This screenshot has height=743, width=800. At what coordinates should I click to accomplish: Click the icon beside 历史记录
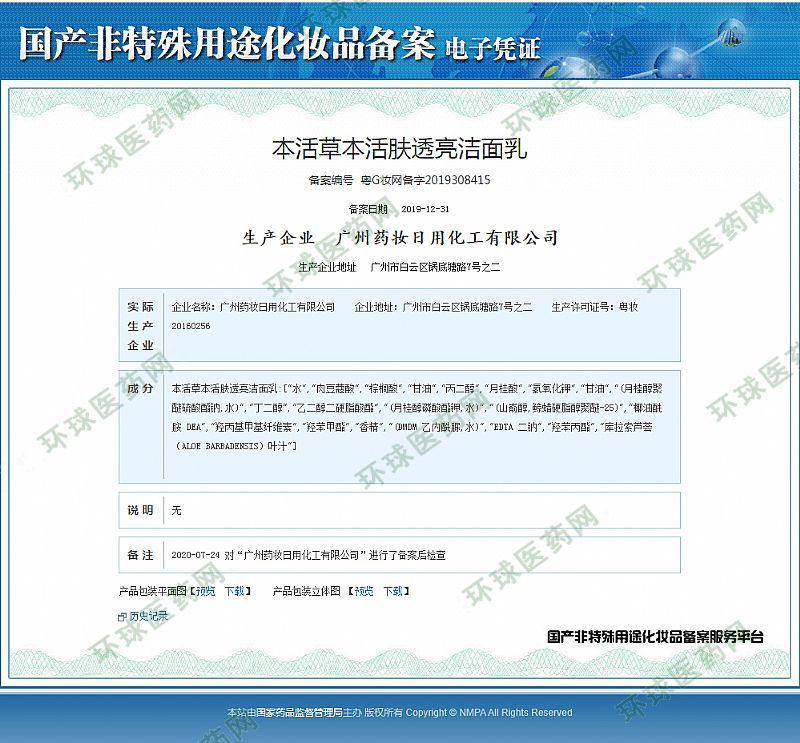point(122,617)
